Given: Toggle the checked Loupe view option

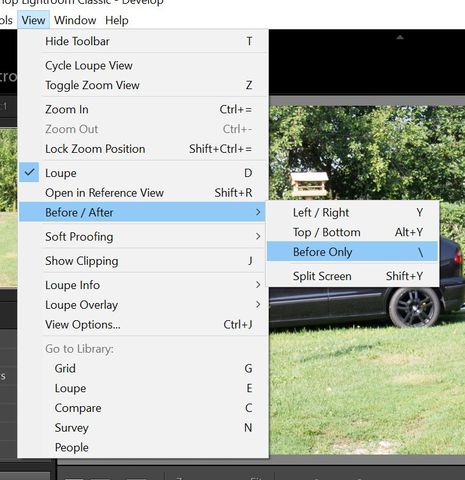Looking at the screenshot, I should pyautogui.click(x=143, y=173).
